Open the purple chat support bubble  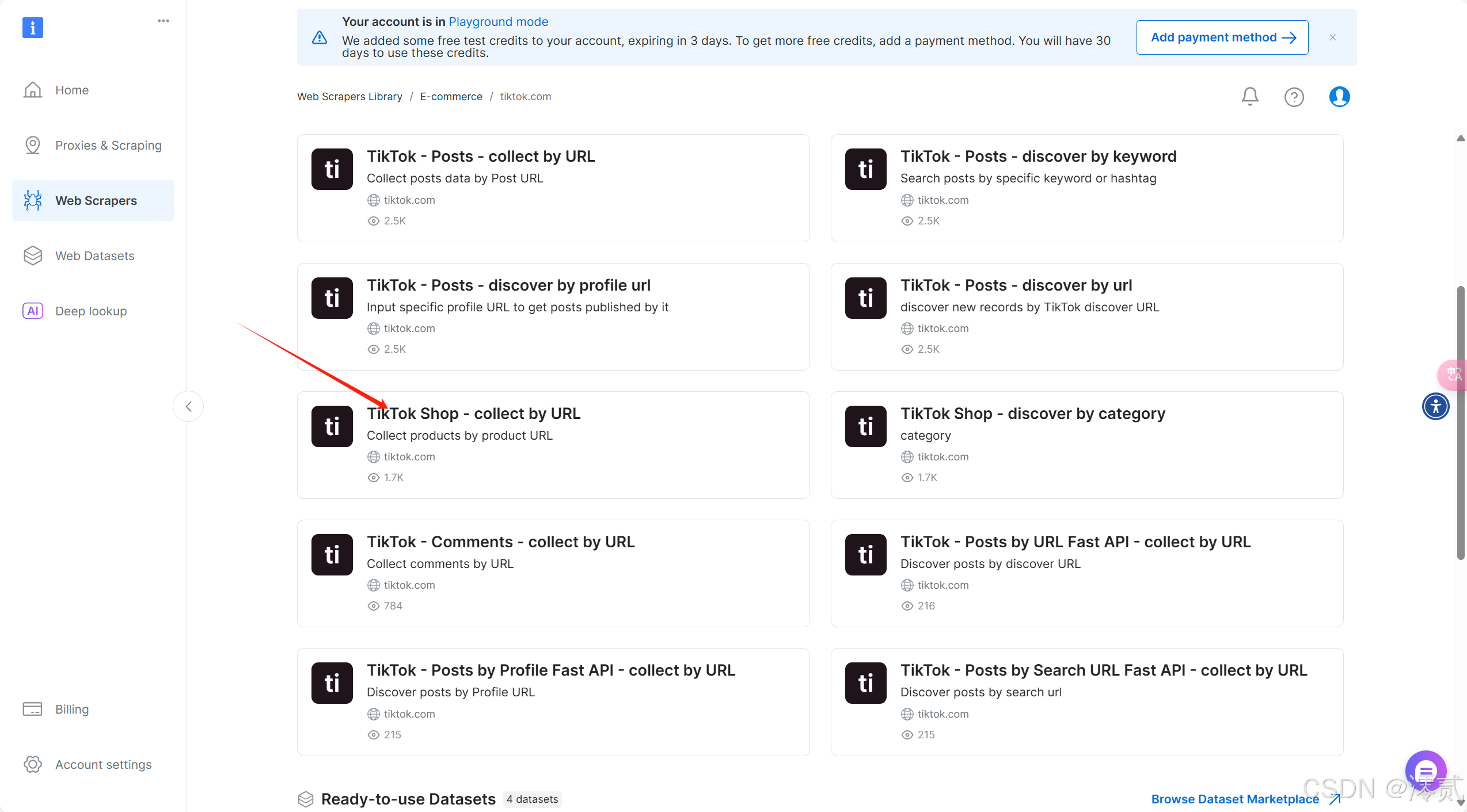pos(1425,771)
